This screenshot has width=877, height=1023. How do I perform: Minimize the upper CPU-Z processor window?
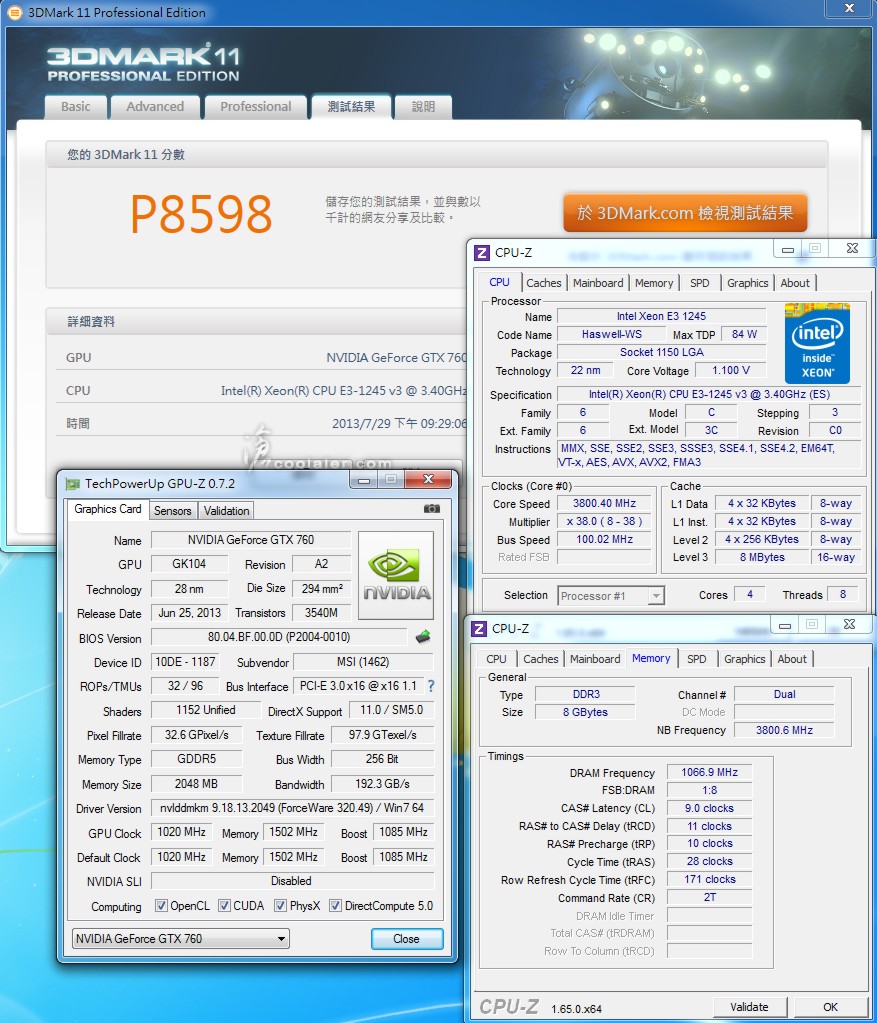pos(788,249)
